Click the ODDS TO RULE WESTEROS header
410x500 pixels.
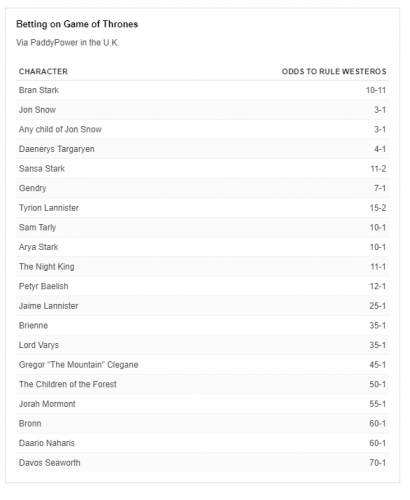pos(334,71)
